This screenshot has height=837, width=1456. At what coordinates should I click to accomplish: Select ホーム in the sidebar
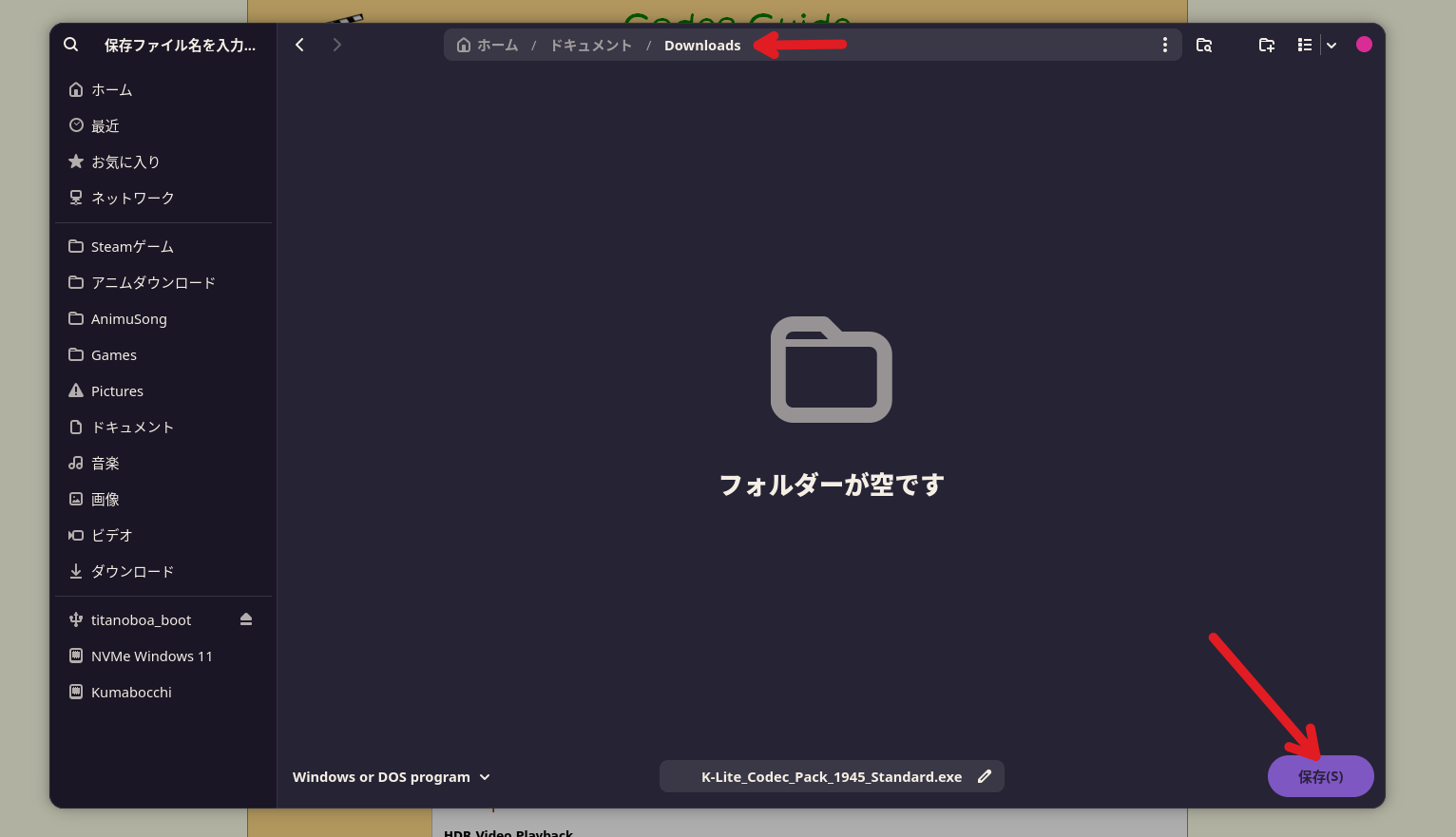click(x=111, y=89)
